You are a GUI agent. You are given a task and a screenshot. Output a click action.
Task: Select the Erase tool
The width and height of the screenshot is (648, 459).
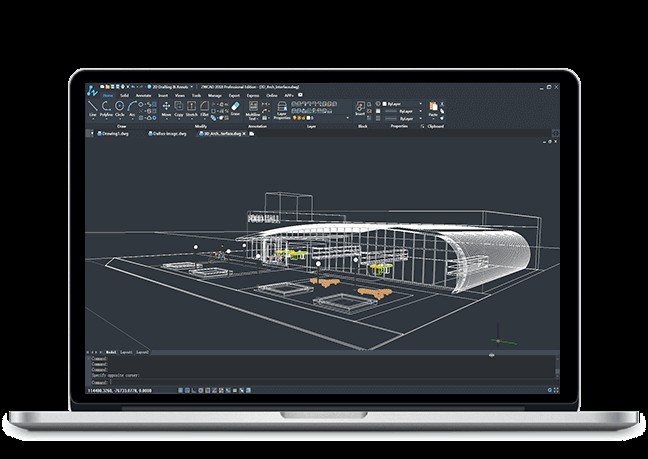235,108
